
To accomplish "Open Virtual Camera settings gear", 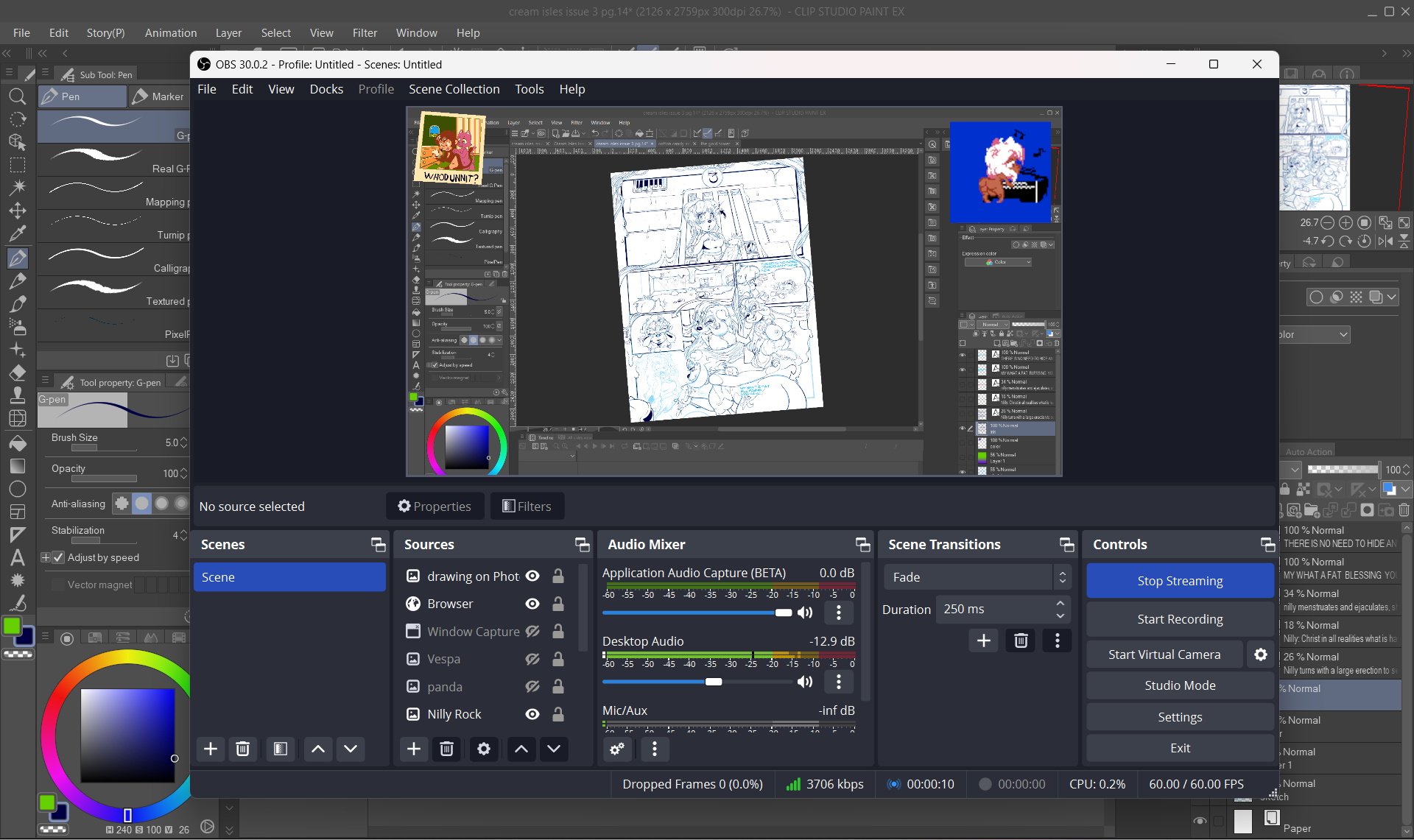I will pos(1260,654).
